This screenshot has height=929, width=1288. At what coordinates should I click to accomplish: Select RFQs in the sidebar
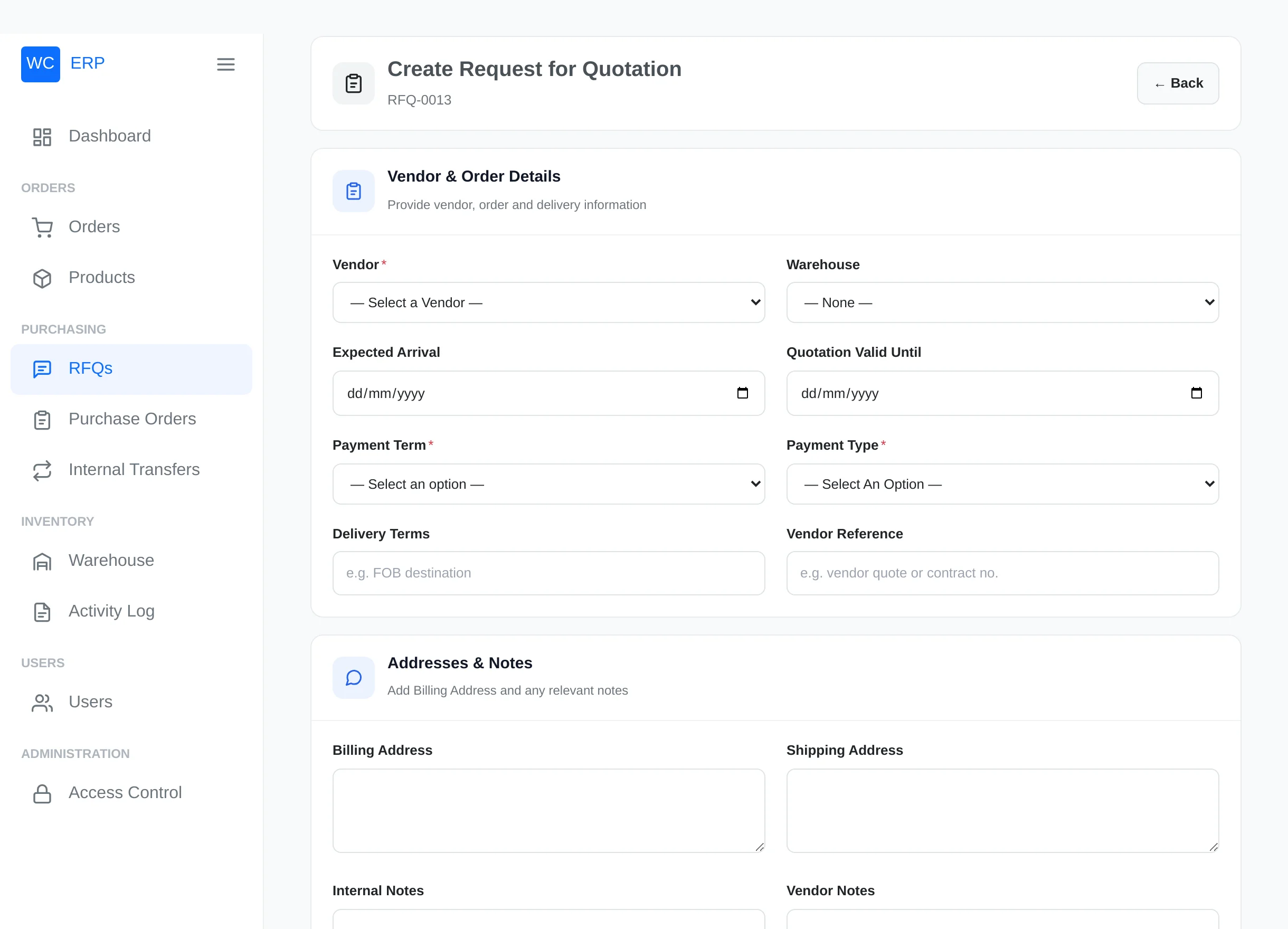click(x=131, y=369)
